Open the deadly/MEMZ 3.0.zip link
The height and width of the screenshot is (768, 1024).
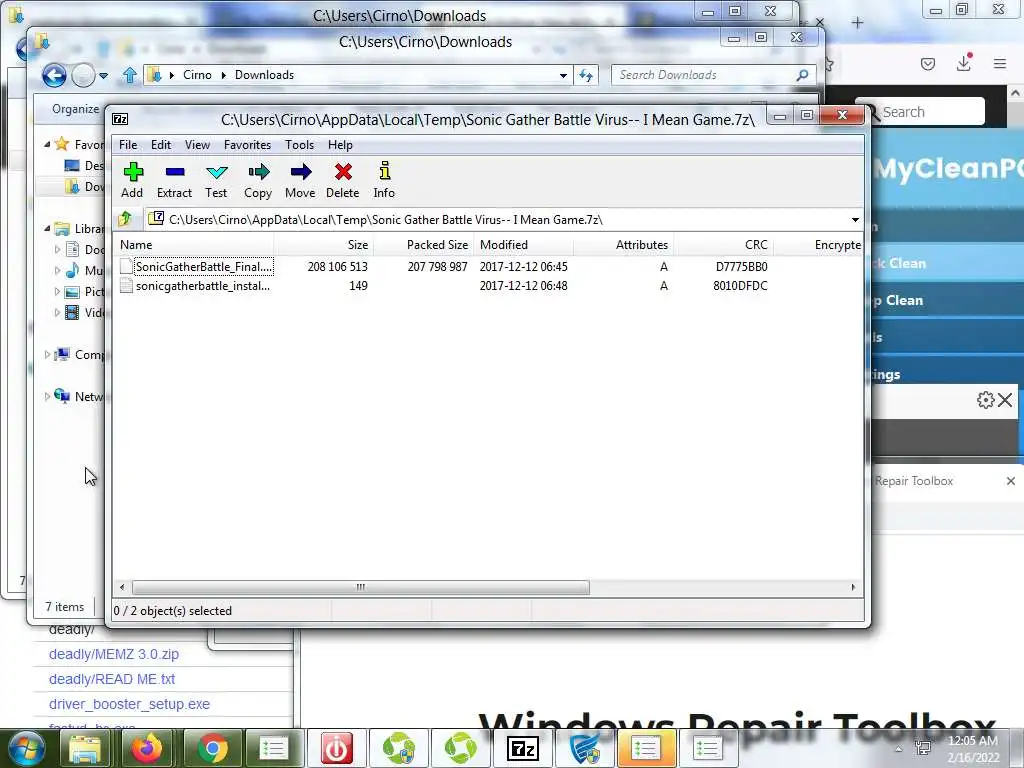(114, 654)
